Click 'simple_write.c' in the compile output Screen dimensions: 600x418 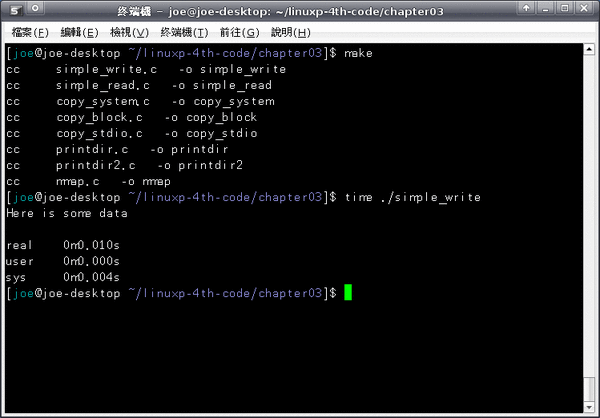tap(106, 69)
